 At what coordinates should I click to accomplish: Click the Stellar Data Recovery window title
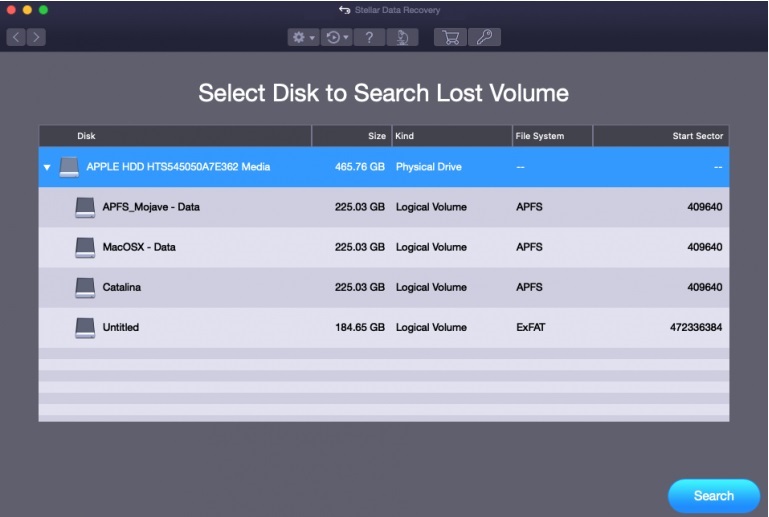(x=397, y=10)
